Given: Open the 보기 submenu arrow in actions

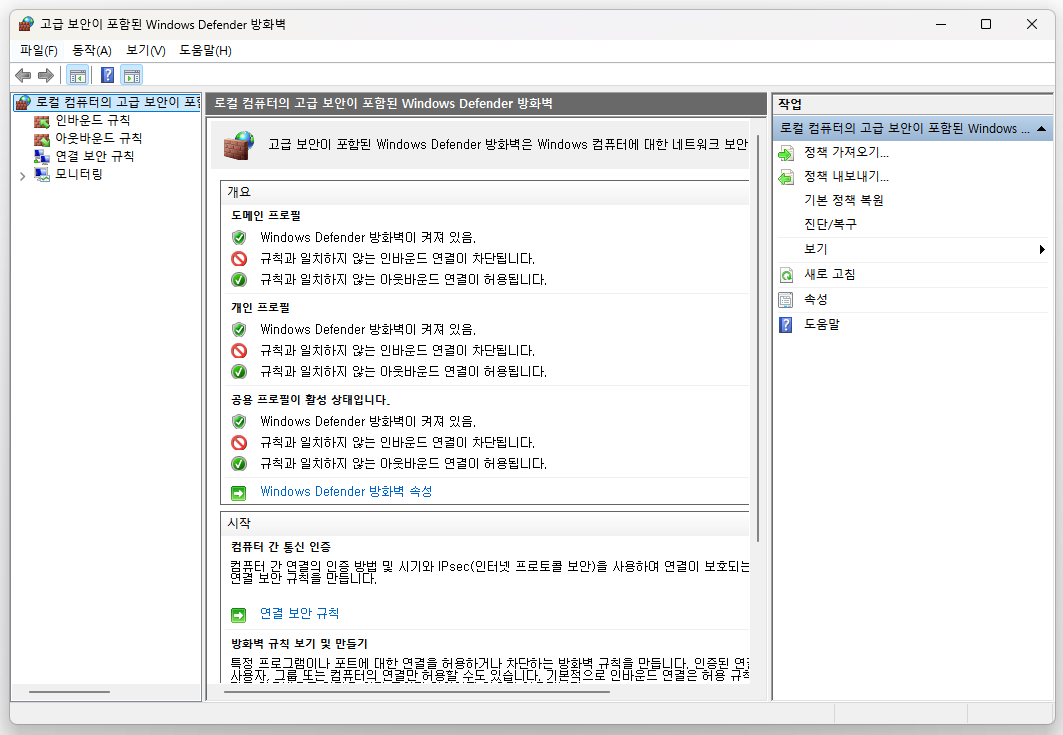Looking at the screenshot, I should (1042, 250).
